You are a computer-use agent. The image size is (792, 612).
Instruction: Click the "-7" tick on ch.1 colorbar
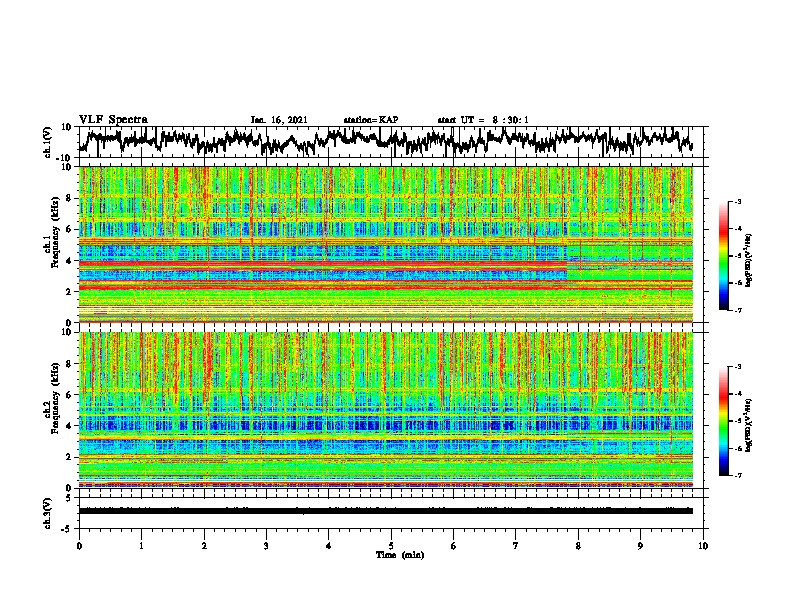[x=737, y=310]
